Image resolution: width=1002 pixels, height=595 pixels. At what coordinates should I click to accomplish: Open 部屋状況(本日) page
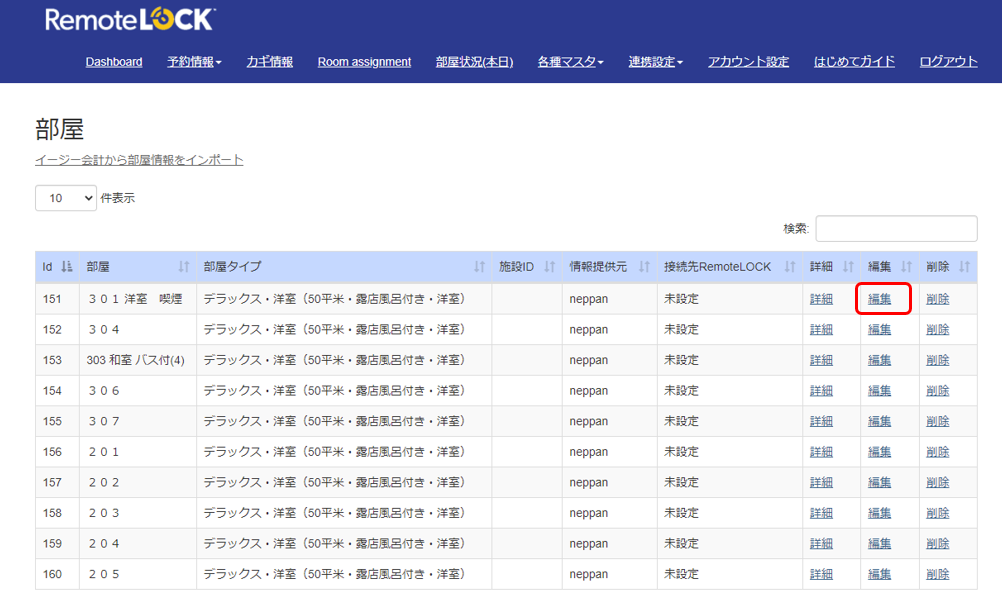click(x=474, y=62)
